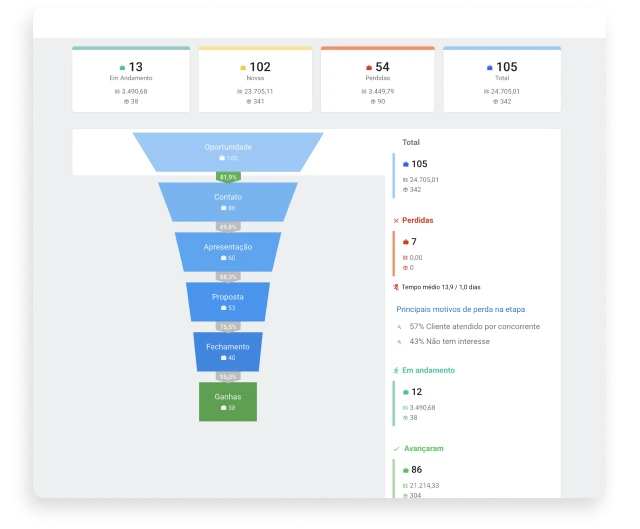Click the red briefcase icon beside 54
The width and height of the screenshot is (640, 529).
367,68
